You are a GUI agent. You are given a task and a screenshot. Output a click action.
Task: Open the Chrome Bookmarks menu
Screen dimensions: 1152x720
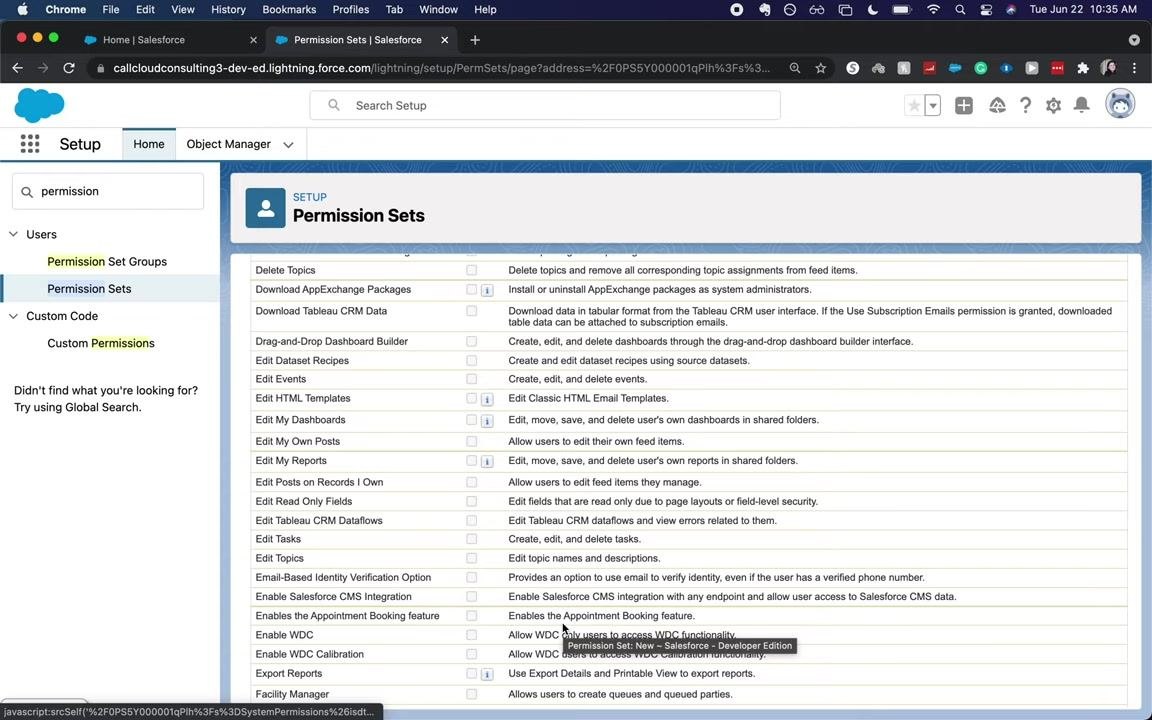(x=289, y=10)
